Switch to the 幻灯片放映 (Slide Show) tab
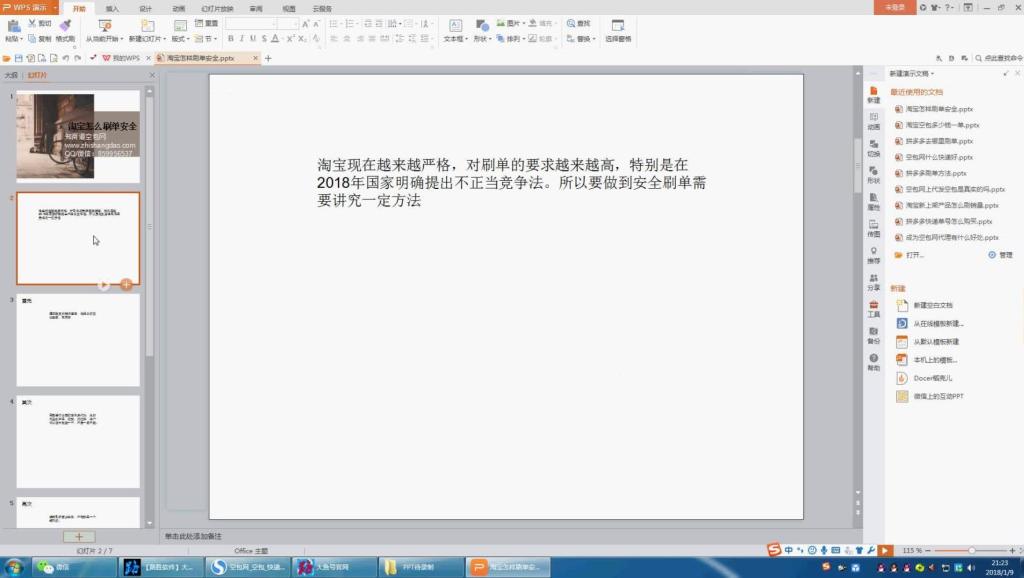Image resolution: width=1024 pixels, height=578 pixels. click(x=217, y=8)
